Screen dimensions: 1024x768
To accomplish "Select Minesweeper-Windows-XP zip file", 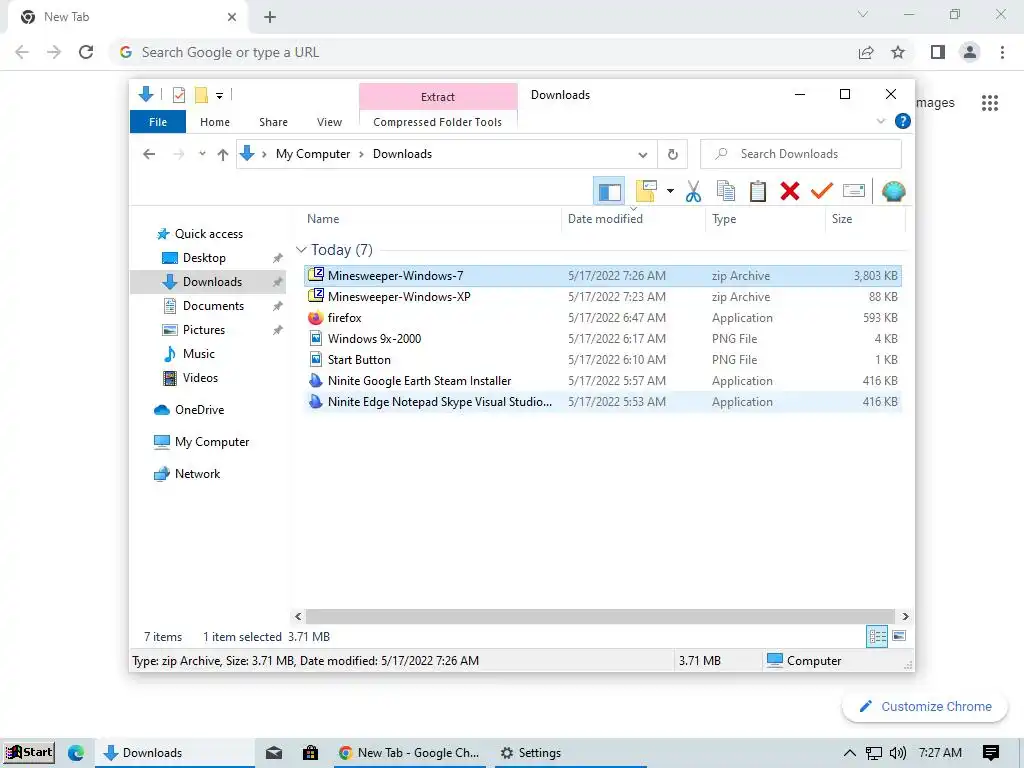I will pos(603,296).
